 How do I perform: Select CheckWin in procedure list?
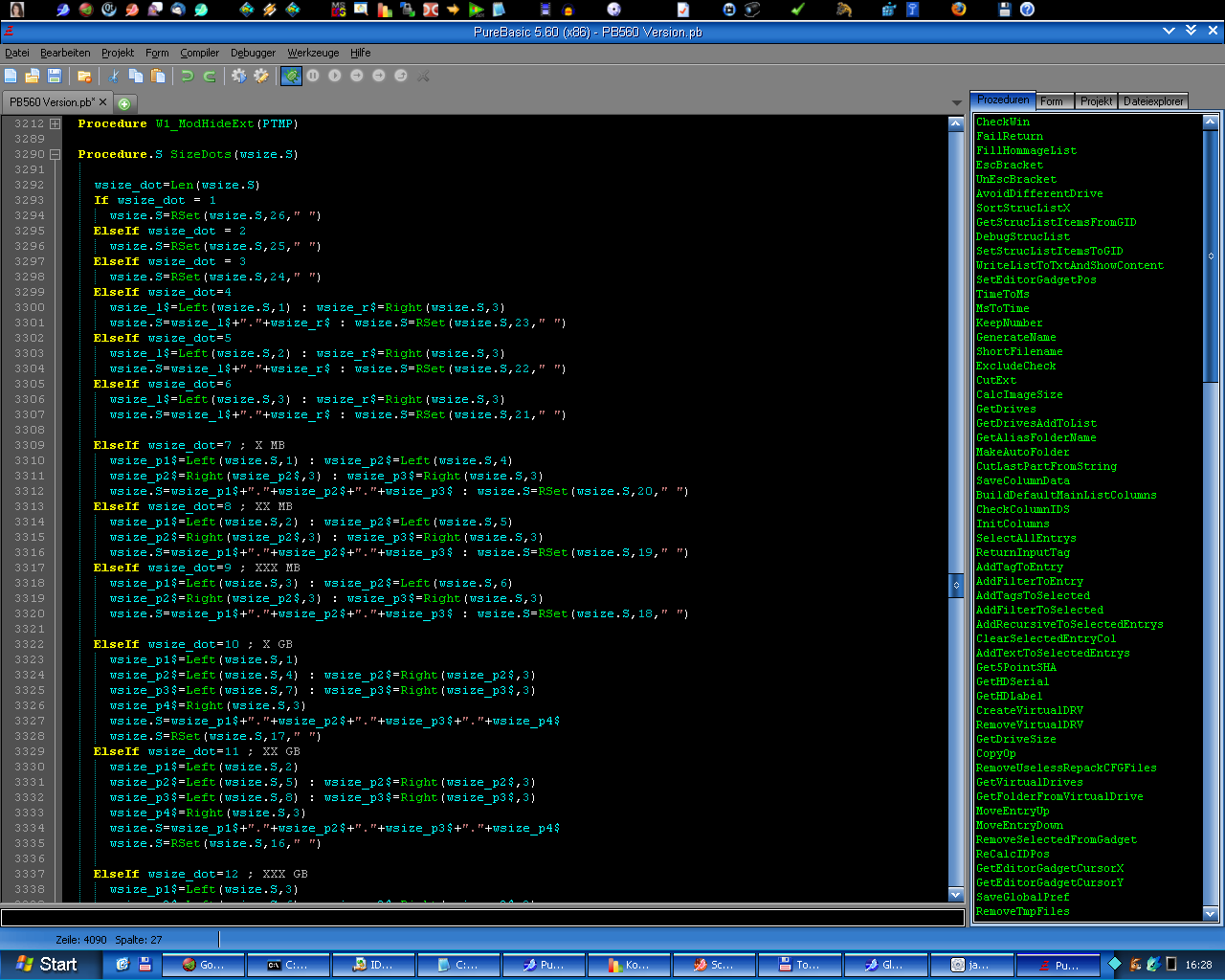(x=1003, y=122)
